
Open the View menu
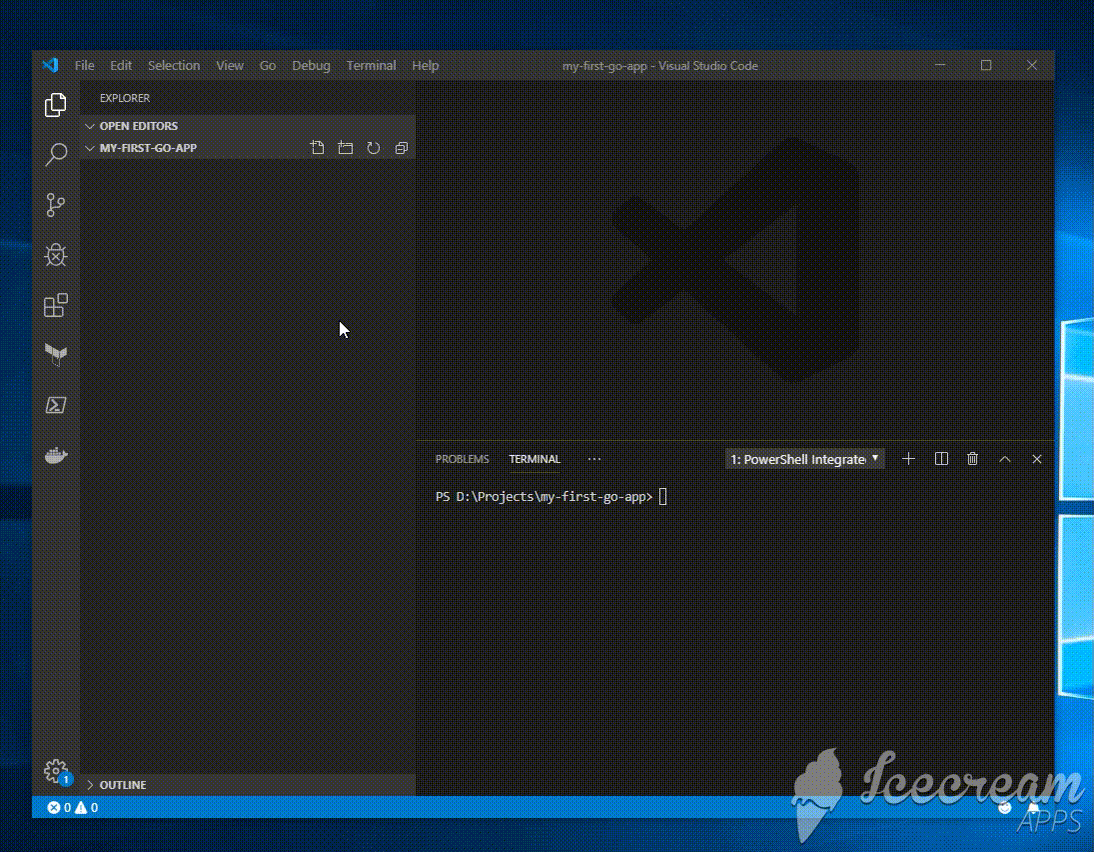pyautogui.click(x=230, y=66)
